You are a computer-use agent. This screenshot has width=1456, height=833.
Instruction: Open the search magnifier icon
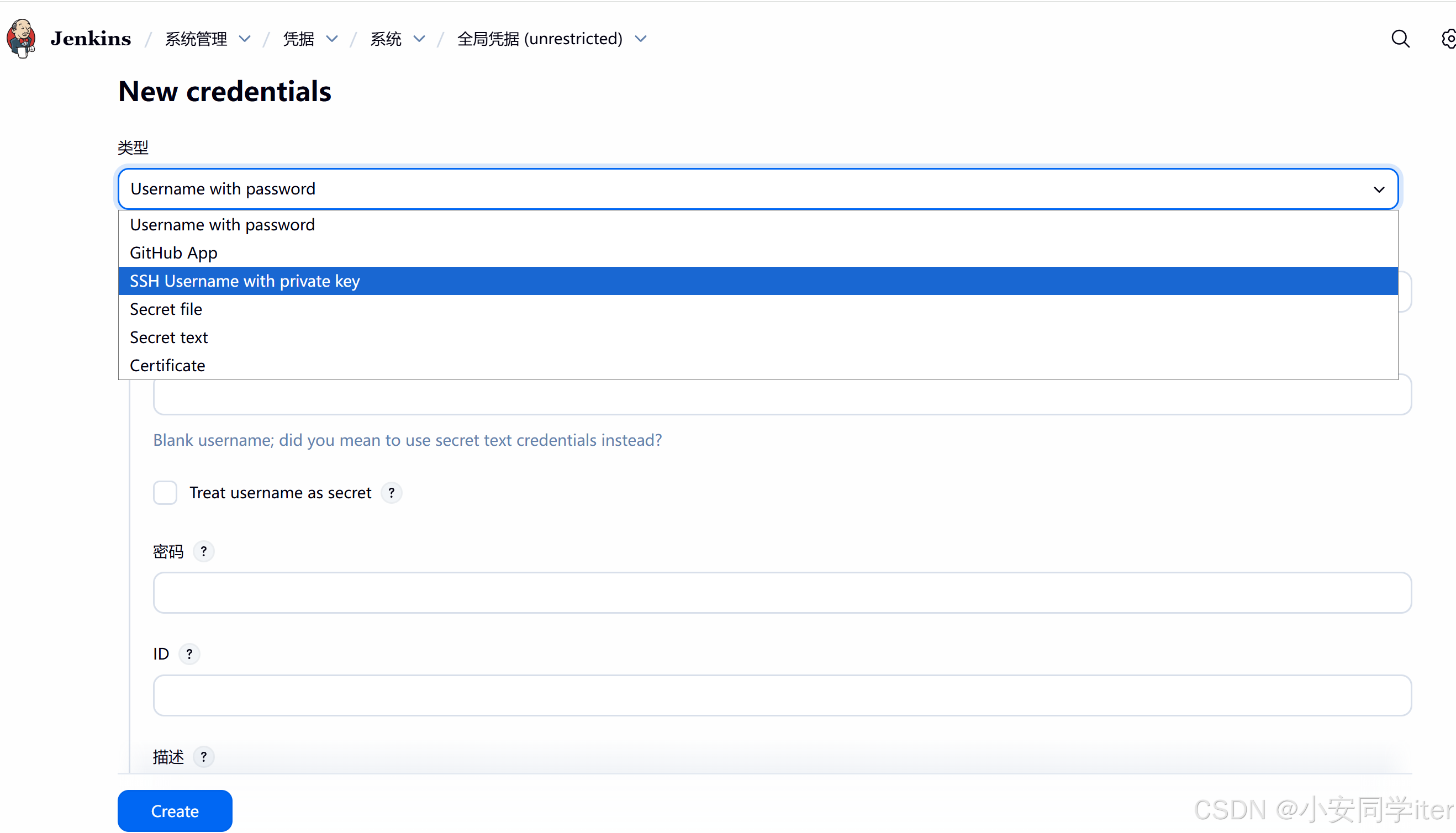(1400, 38)
